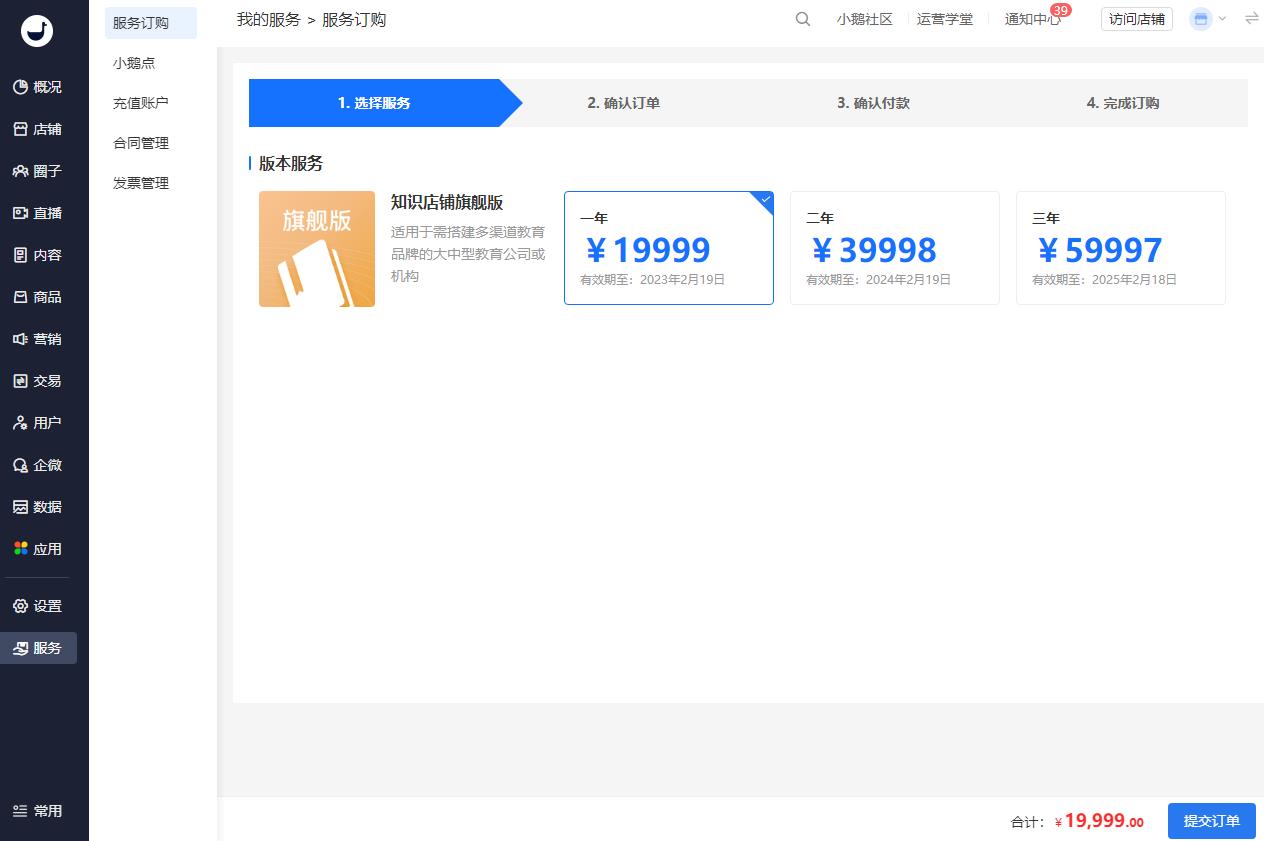The width and height of the screenshot is (1264, 841).
Task: Click the Xiaoe logo at sidebar top
Action: [37, 31]
